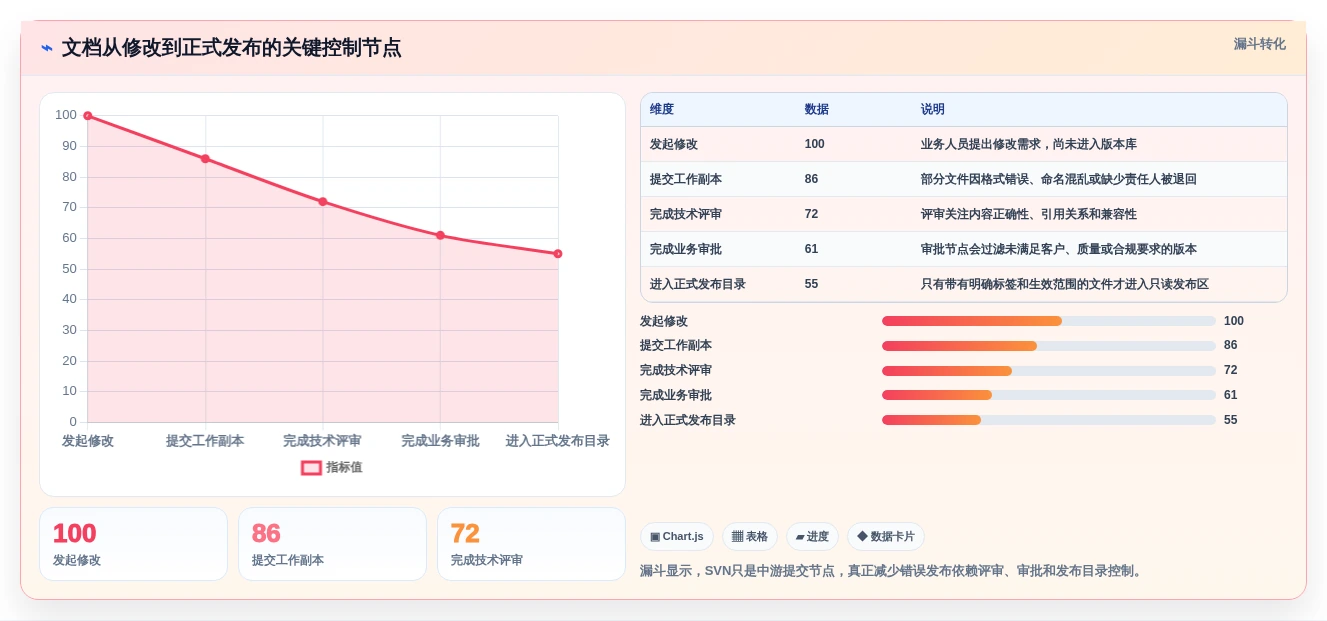
Task: Open the 72 完成技术评审 data card
Action: pos(531,544)
